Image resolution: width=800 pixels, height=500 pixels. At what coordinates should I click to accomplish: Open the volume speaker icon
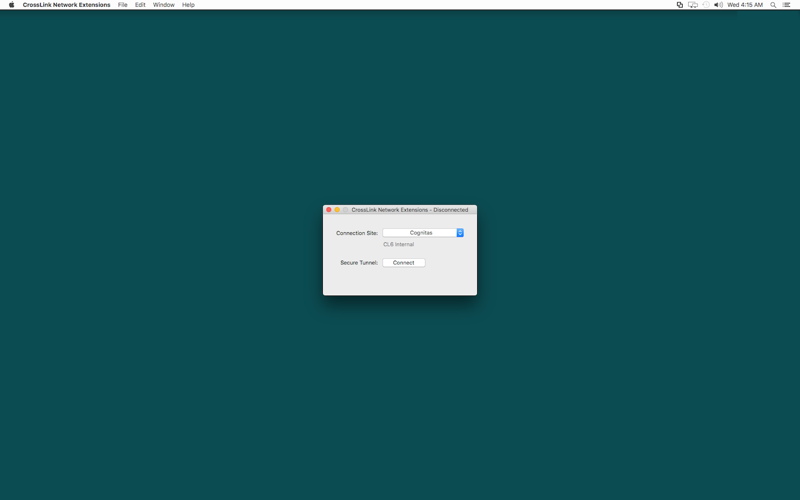[x=718, y=5]
